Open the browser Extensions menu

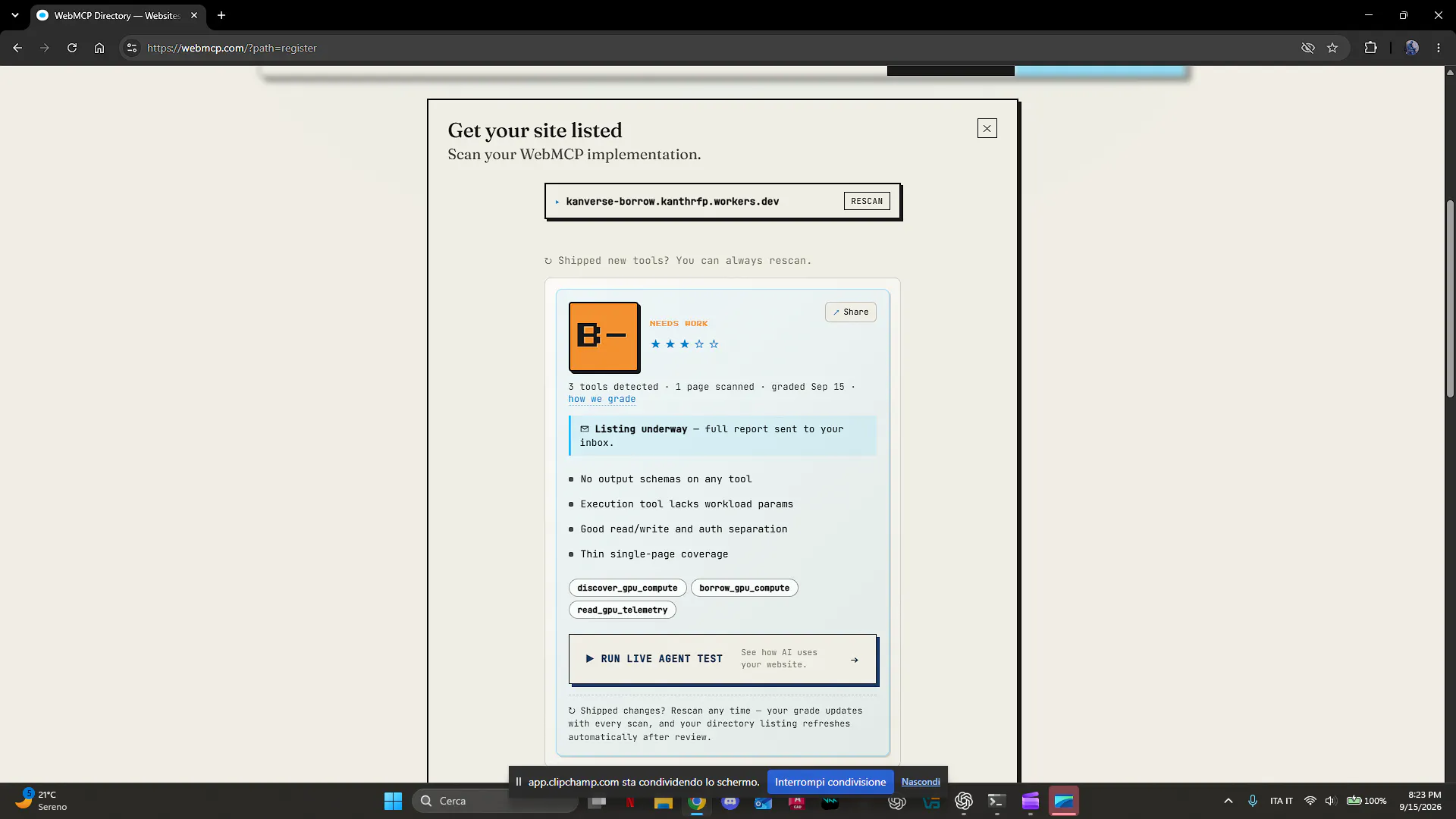1370,48
